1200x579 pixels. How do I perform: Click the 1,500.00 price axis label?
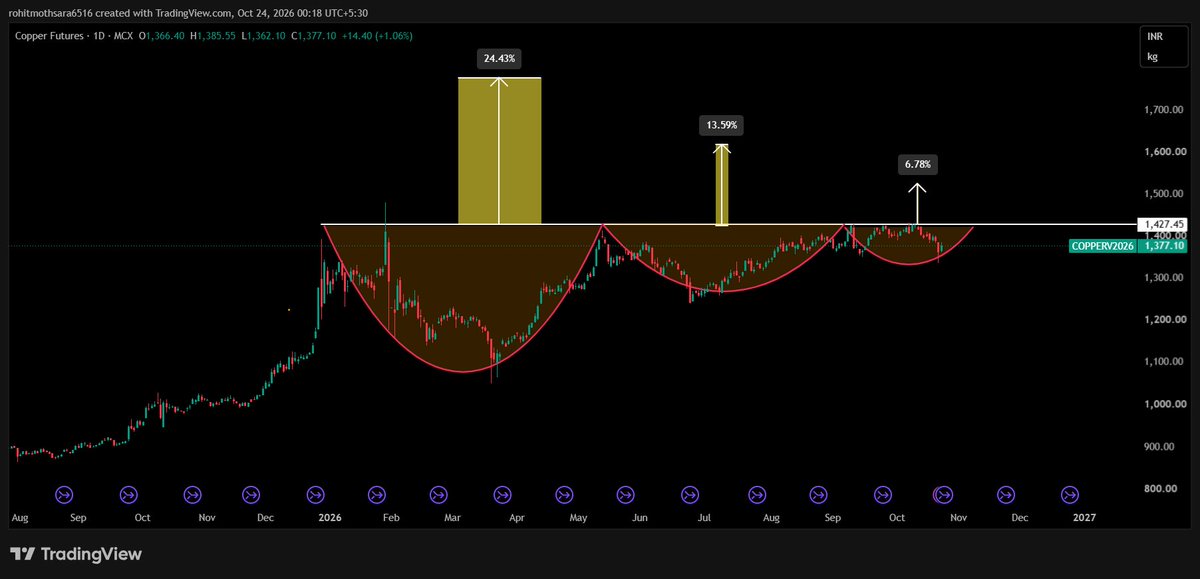coord(1165,193)
